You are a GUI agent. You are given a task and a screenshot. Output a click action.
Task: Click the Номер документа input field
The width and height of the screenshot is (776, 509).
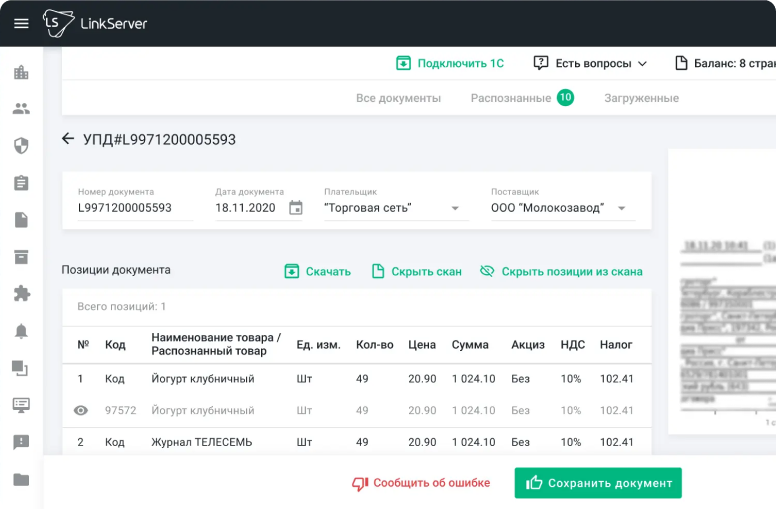[134, 208]
